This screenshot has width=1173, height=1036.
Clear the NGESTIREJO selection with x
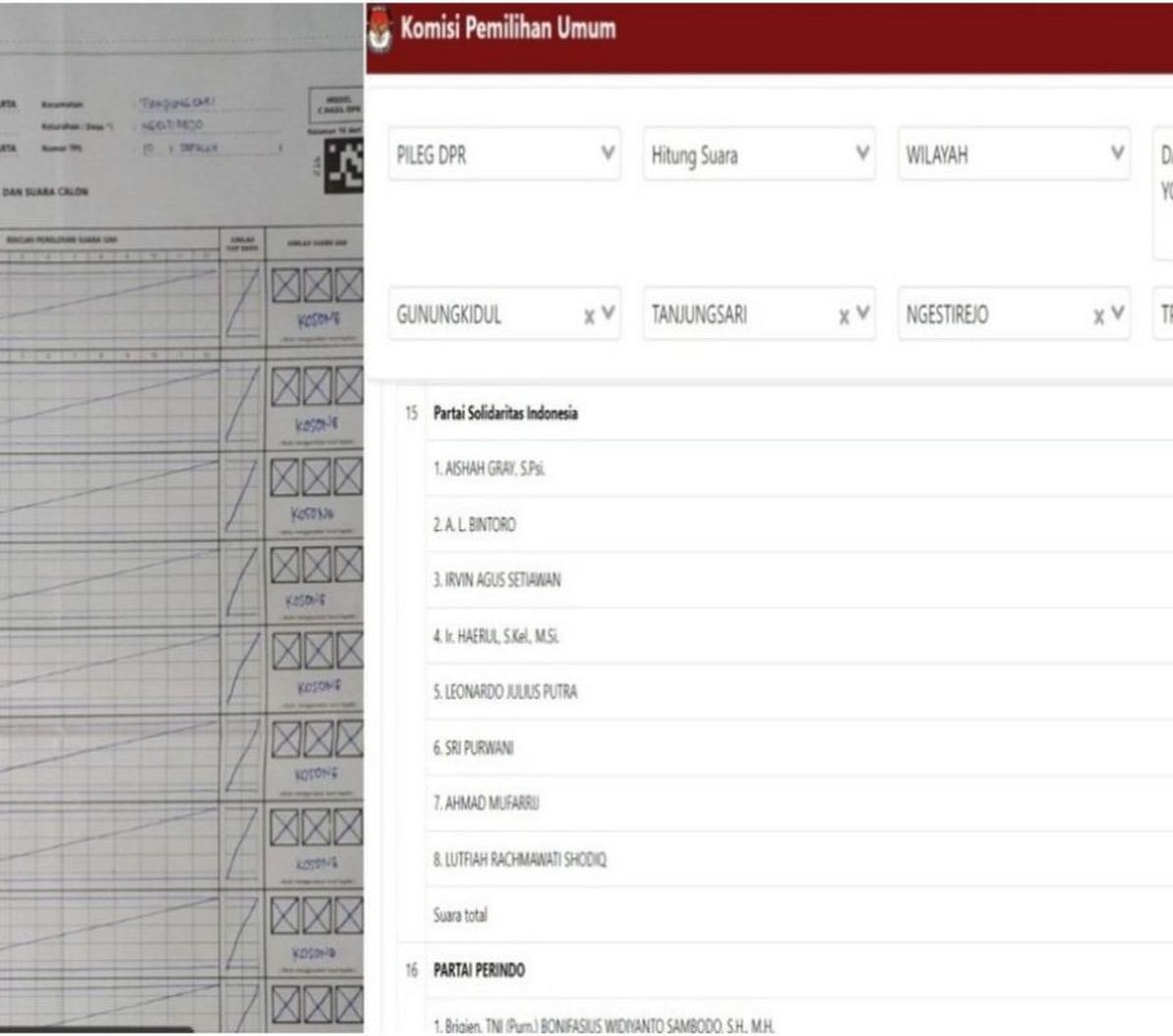(x=1099, y=316)
